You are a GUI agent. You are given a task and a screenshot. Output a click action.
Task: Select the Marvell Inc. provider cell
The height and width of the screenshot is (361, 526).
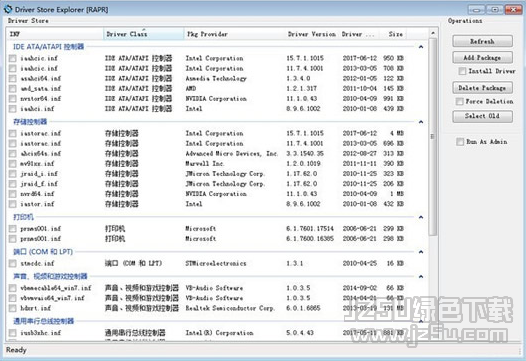pyautogui.click(x=205, y=164)
